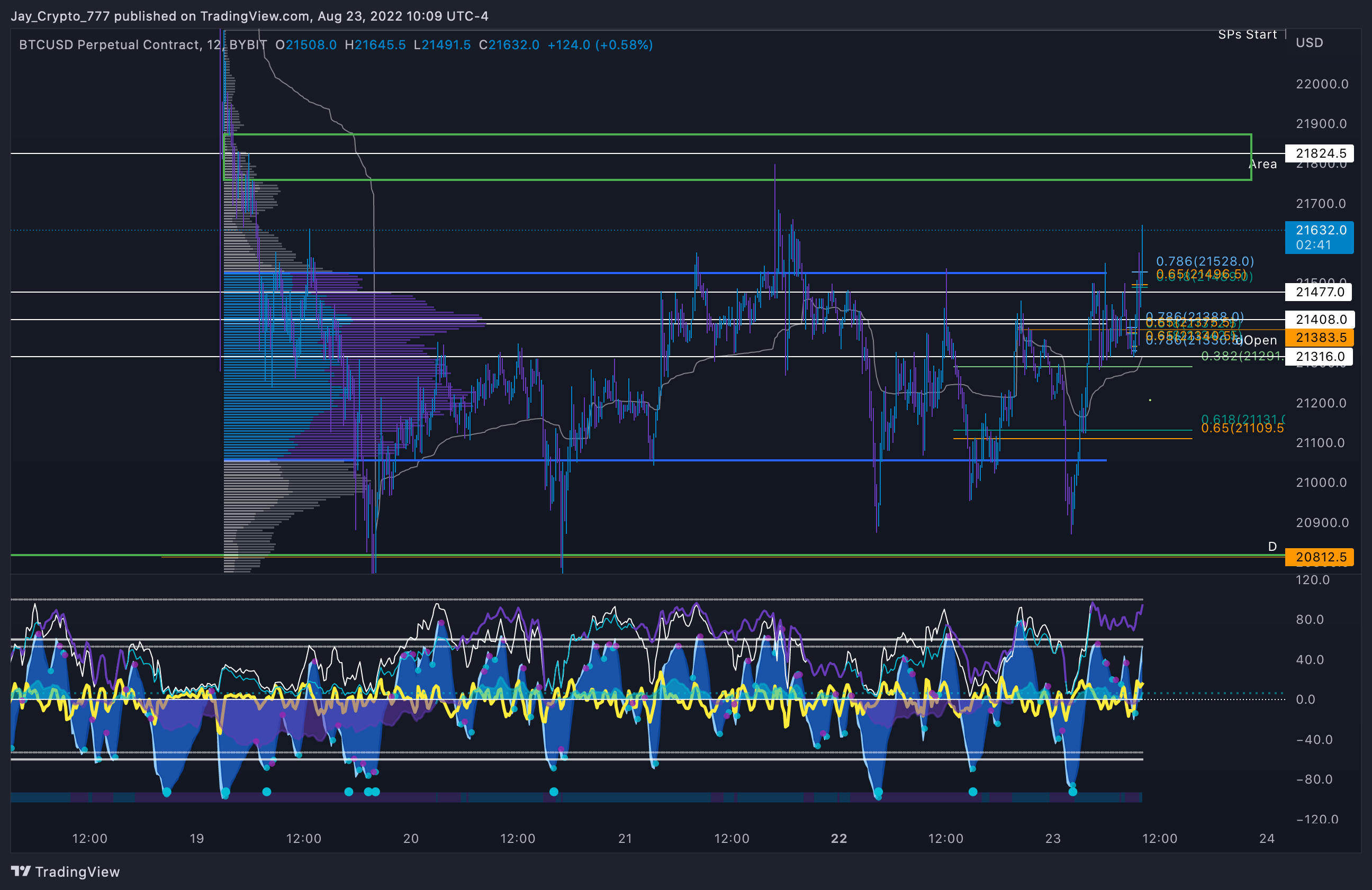Click the 22000.0 price axis tick

click(x=1322, y=84)
